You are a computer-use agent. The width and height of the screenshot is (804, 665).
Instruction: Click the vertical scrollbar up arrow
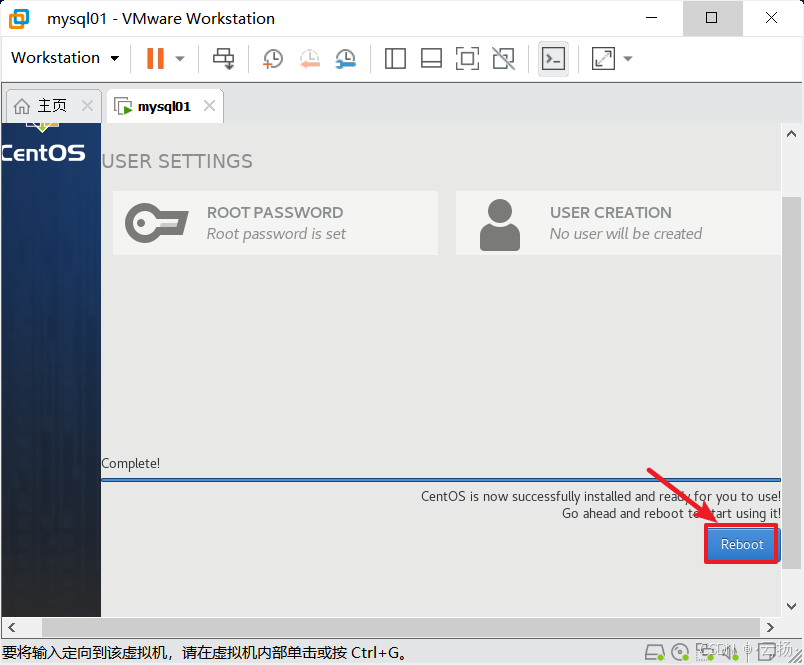pyautogui.click(x=791, y=134)
